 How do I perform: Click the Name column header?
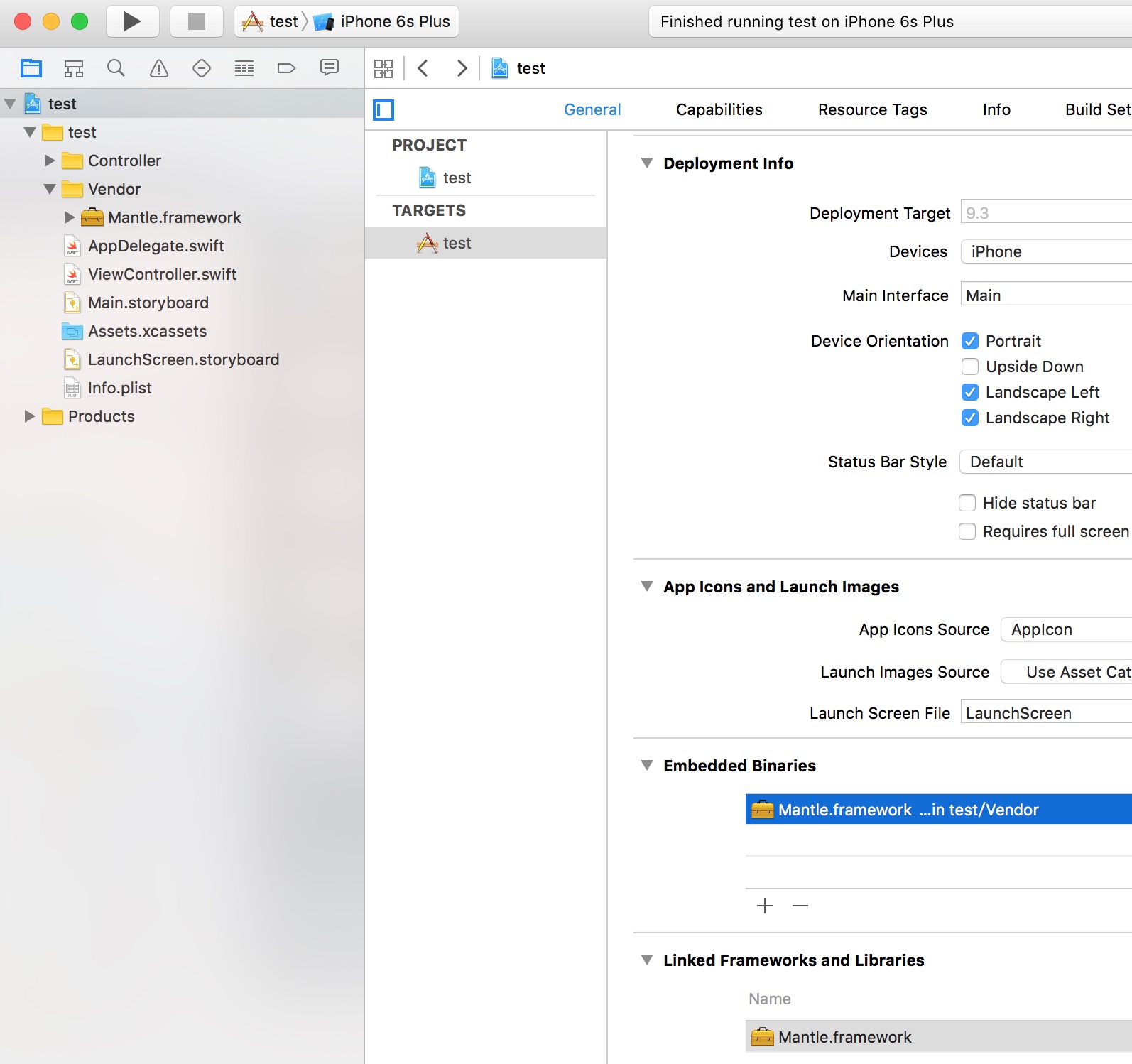(770, 999)
